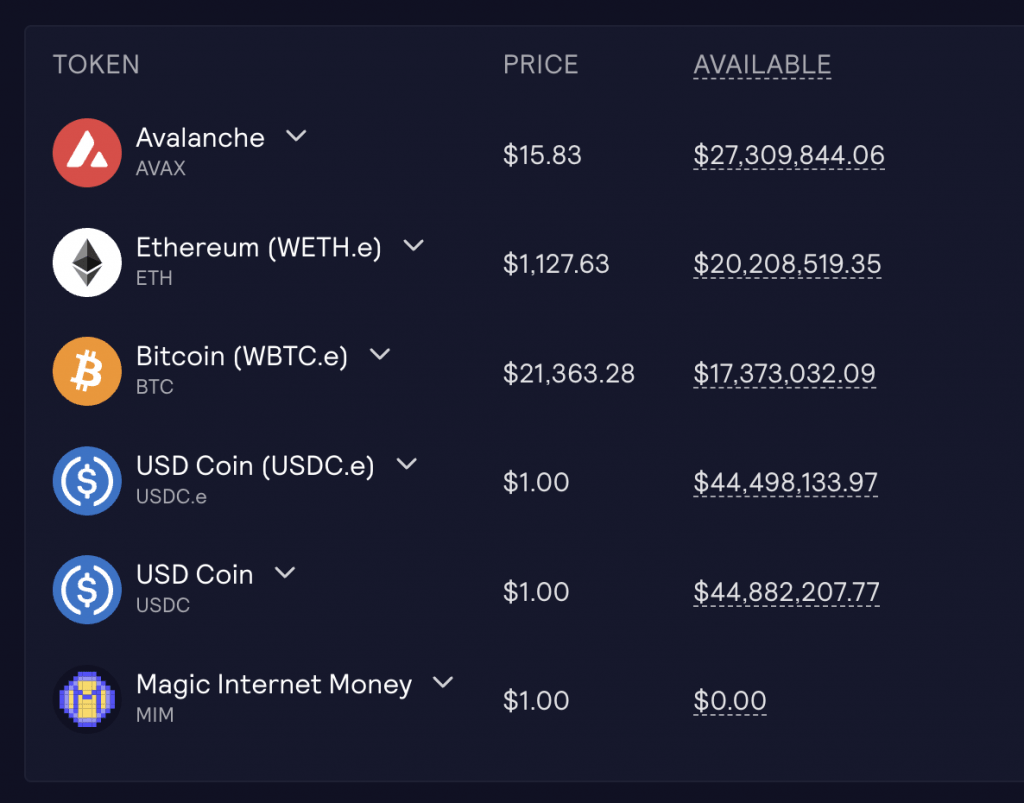Click Bitcoin available amount $17,373,032.09

[x=784, y=374]
